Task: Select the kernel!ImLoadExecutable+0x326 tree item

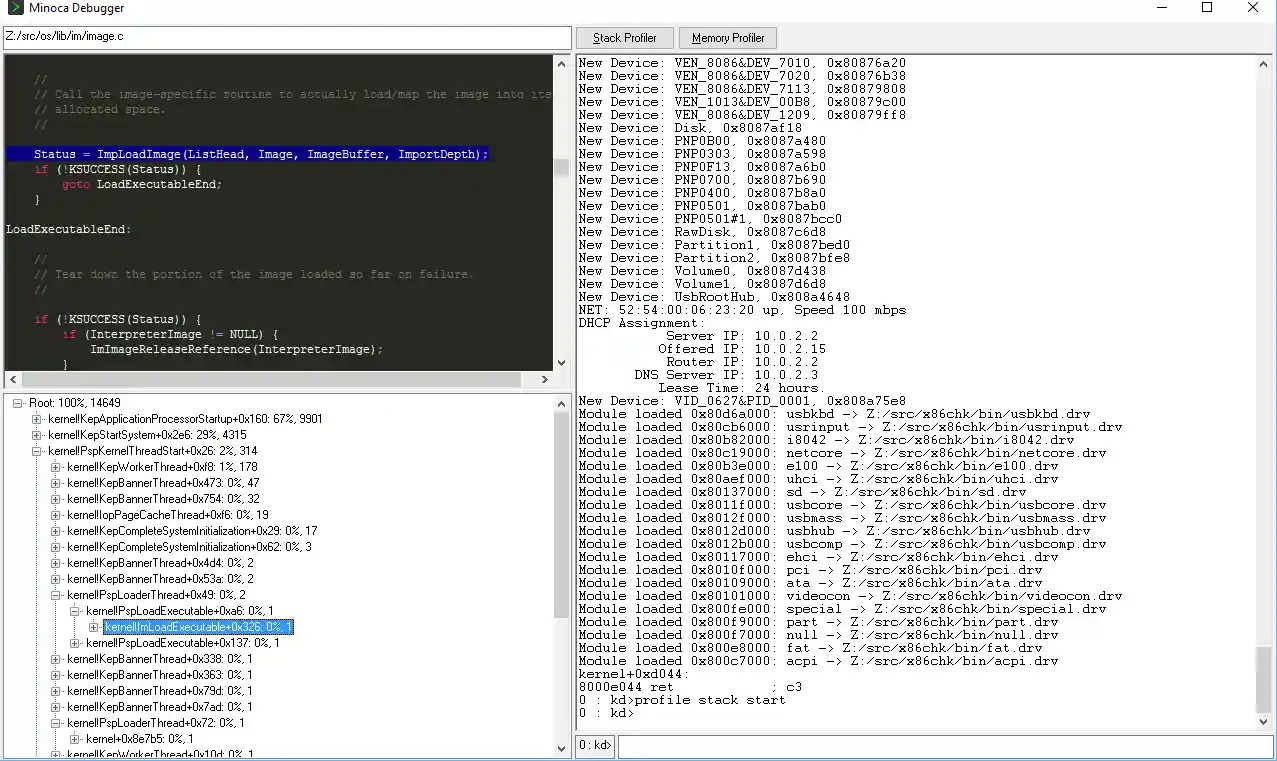Action: (x=196, y=626)
